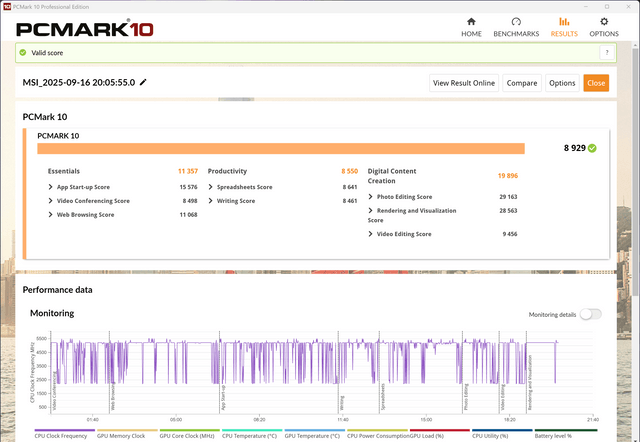The width and height of the screenshot is (640, 442).
Task: Click the Compare button
Action: 522,83
